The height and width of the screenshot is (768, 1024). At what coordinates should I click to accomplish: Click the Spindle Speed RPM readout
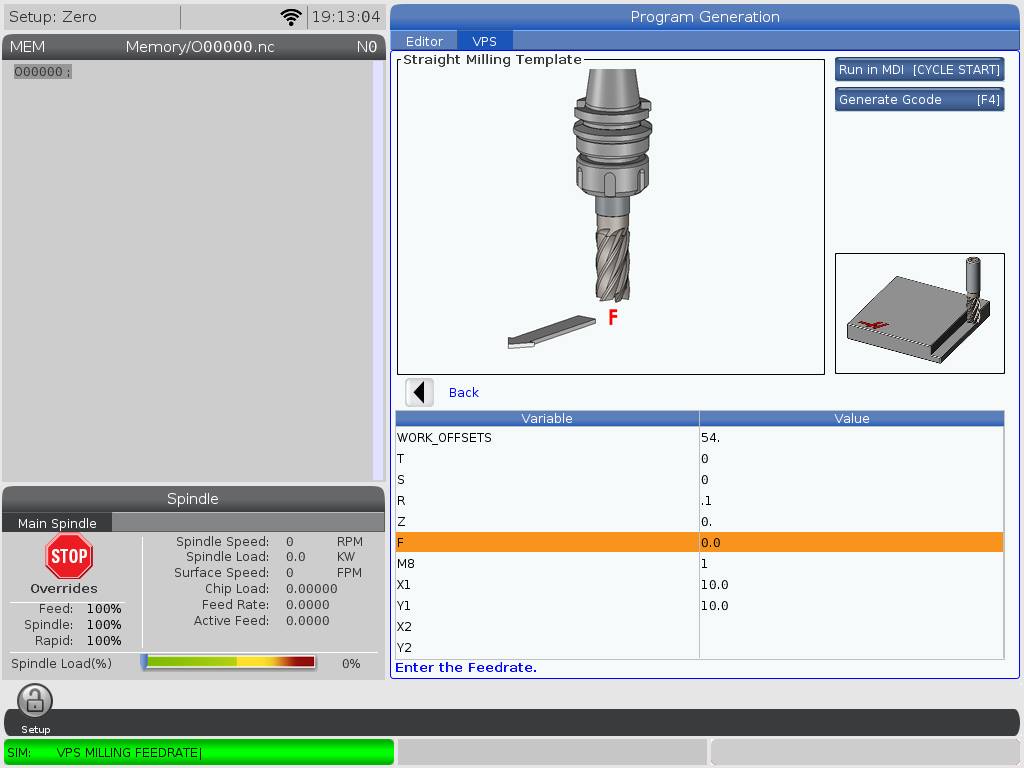[x=289, y=541]
